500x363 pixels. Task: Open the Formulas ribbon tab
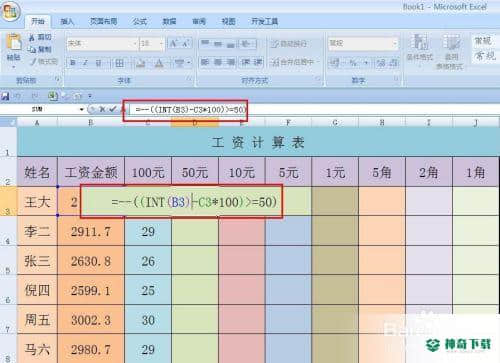click(x=139, y=22)
